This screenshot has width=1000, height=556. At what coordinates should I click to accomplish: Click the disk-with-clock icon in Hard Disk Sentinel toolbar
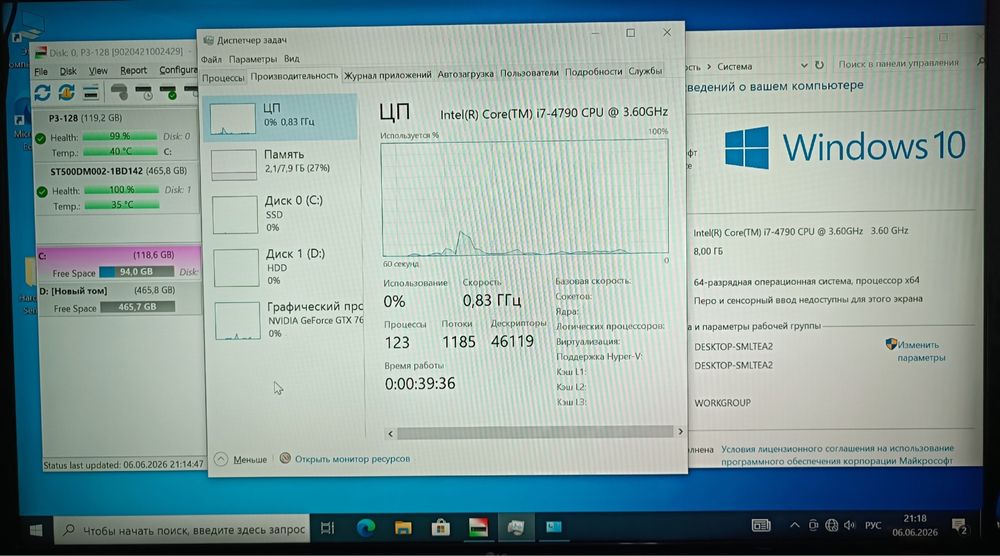(x=144, y=92)
